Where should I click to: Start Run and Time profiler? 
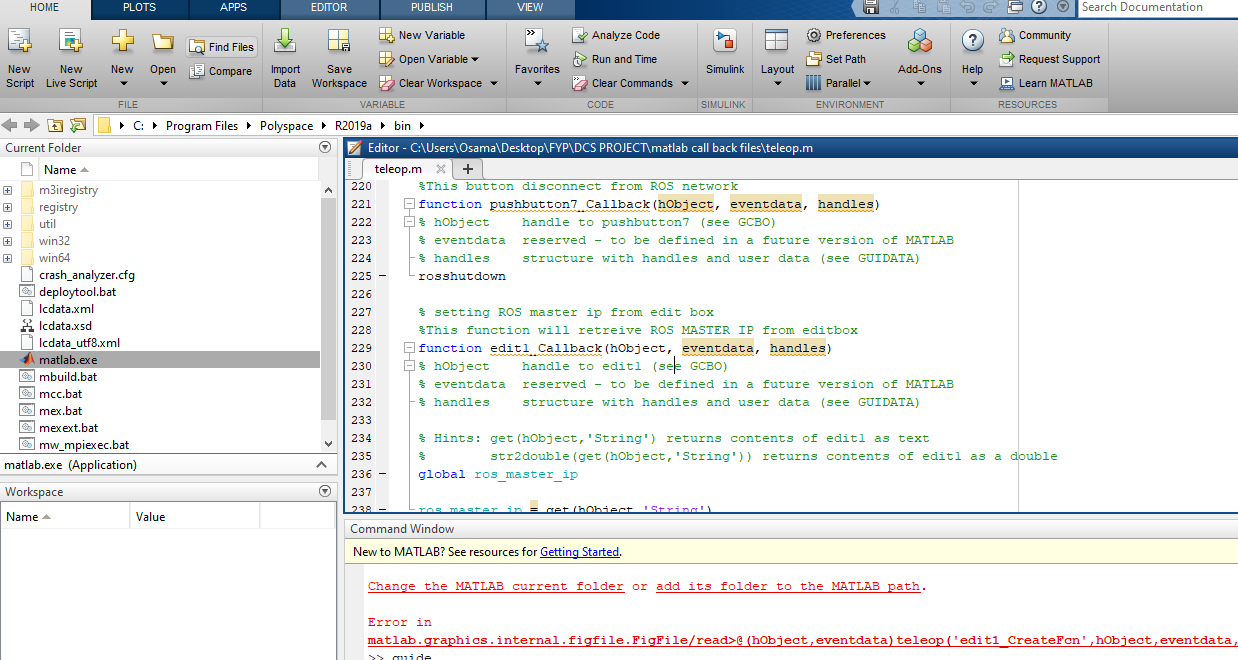(x=615, y=59)
